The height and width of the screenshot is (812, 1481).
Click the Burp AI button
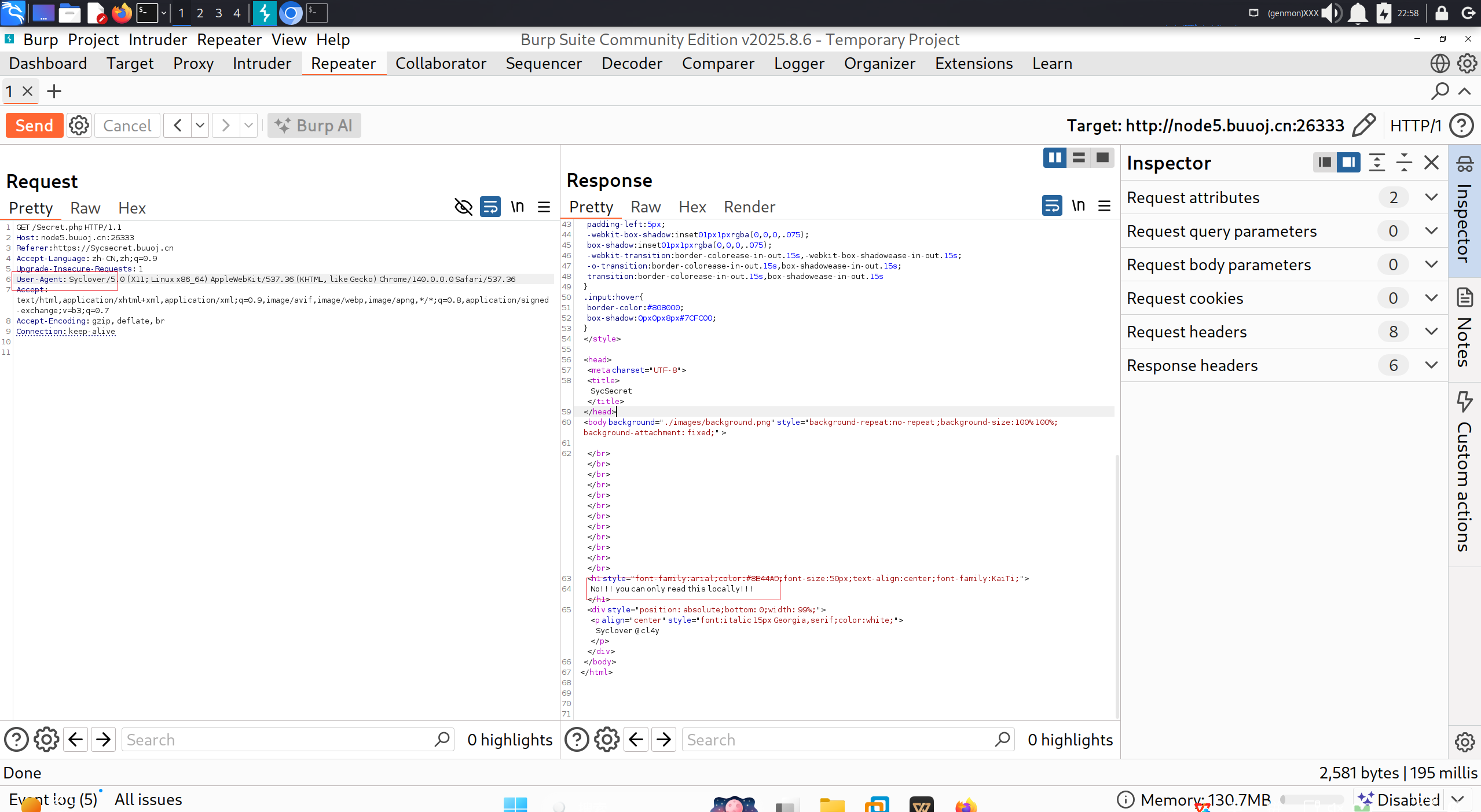[x=314, y=126]
